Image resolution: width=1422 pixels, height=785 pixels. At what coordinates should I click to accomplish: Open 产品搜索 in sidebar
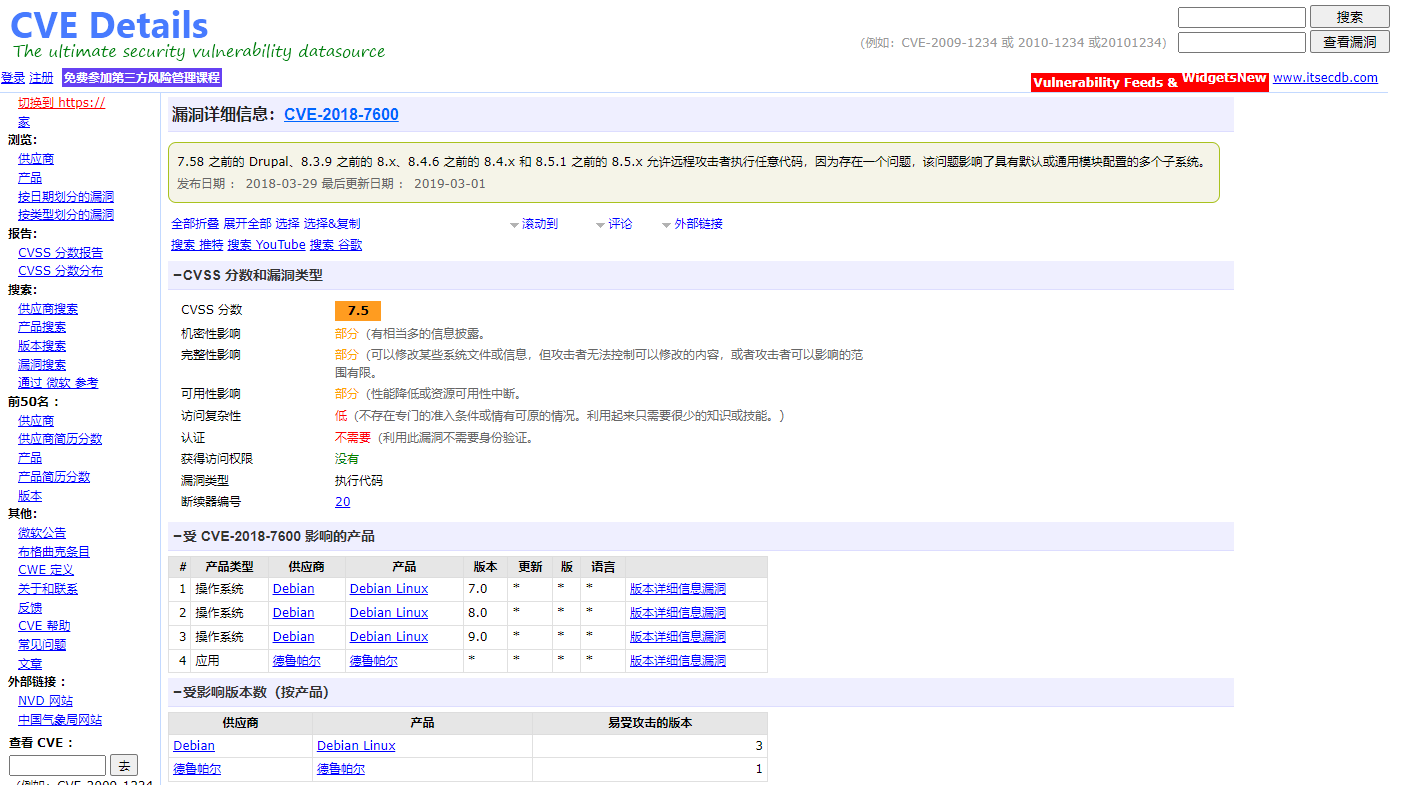[42, 327]
